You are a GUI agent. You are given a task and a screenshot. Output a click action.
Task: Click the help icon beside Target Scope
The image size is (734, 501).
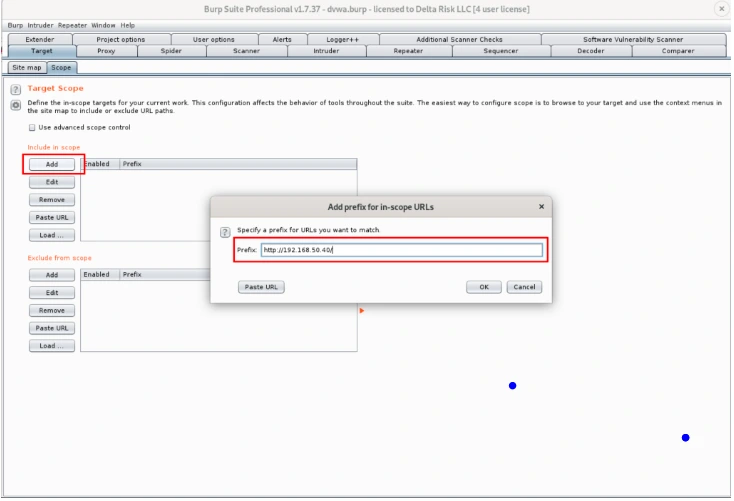(x=15, y=89)
